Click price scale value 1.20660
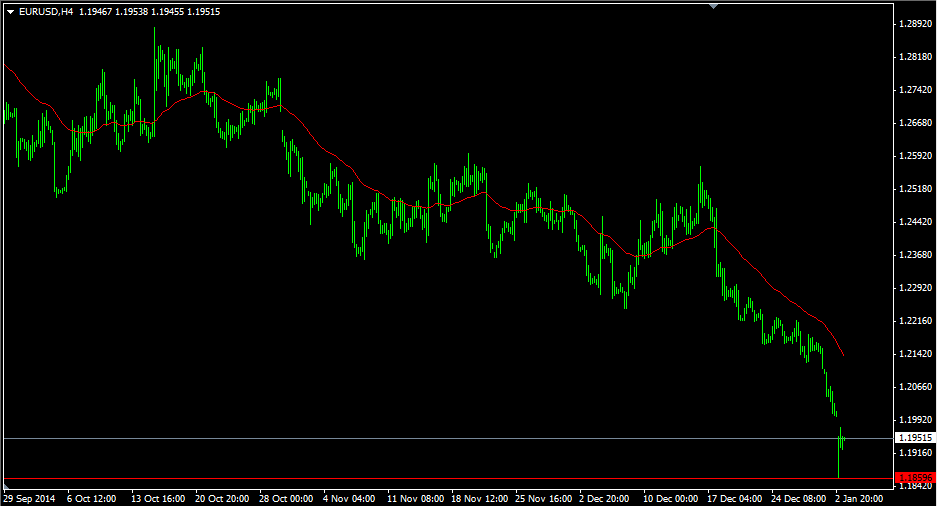This screenshot has width=938, height=506. click(x=916, y=386)
